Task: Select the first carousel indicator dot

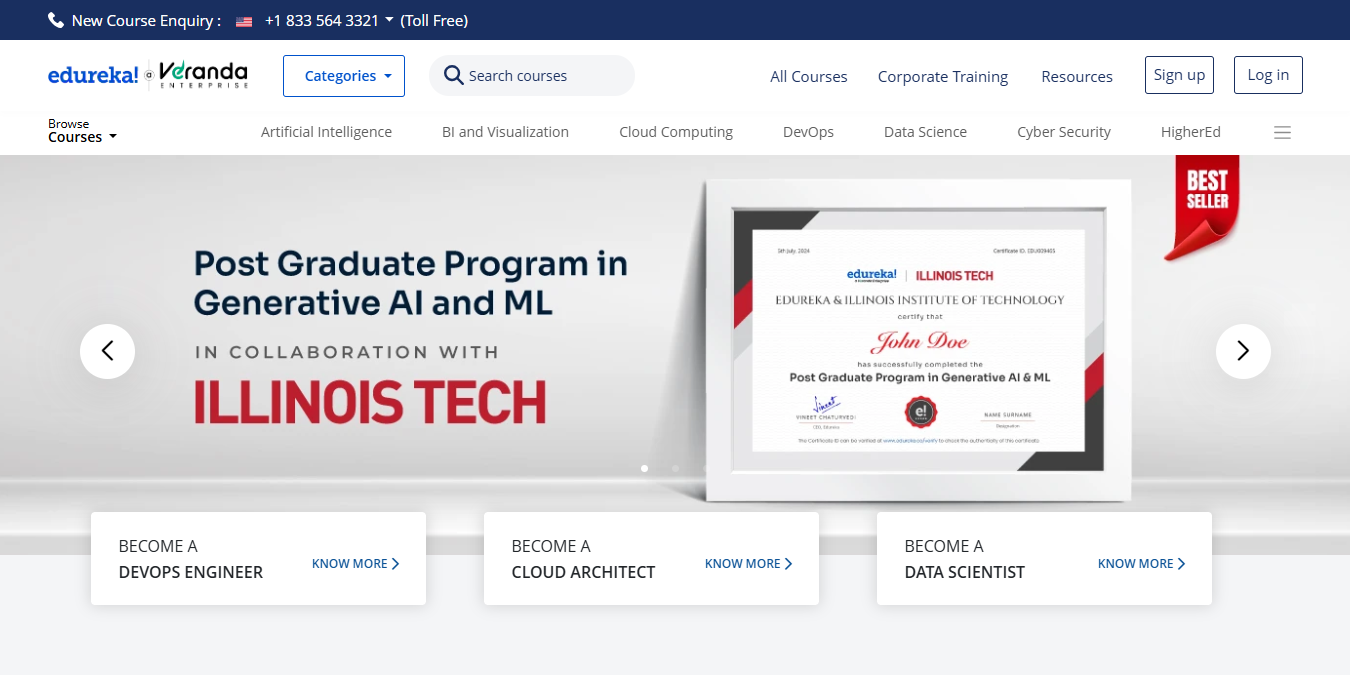Action: tap(644, 468)
